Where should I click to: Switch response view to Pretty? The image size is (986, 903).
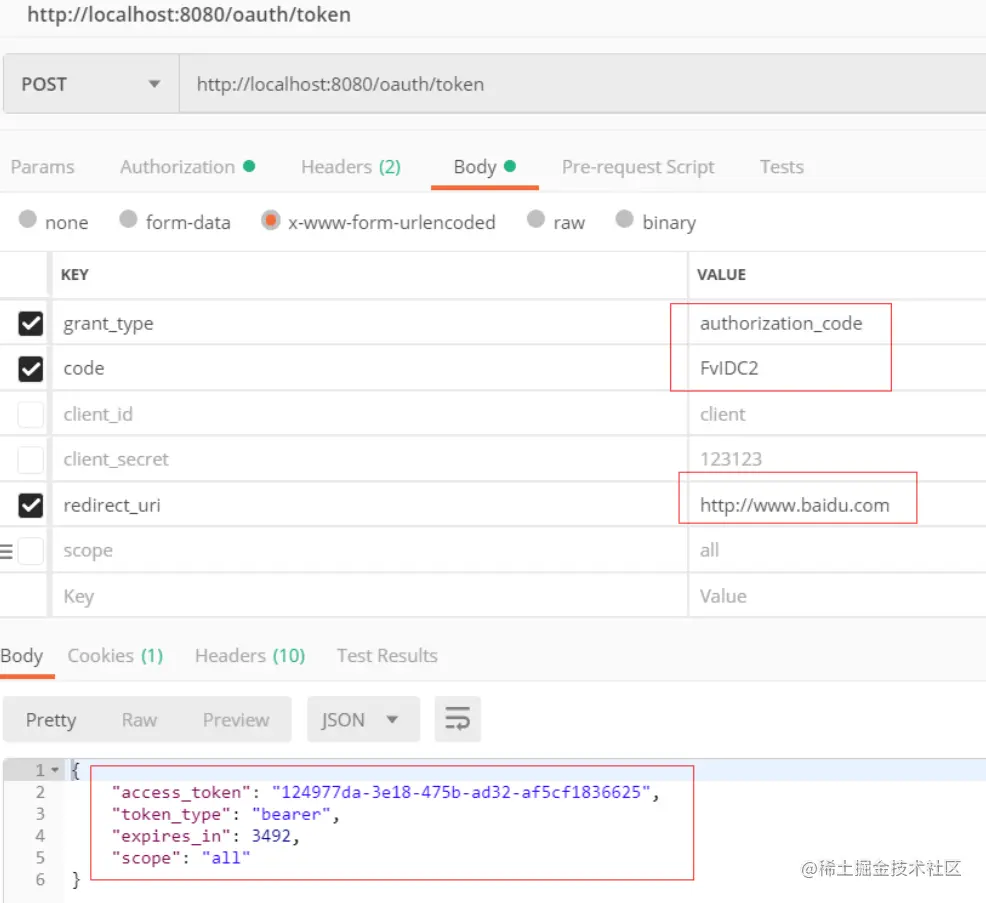coord(51,720)
